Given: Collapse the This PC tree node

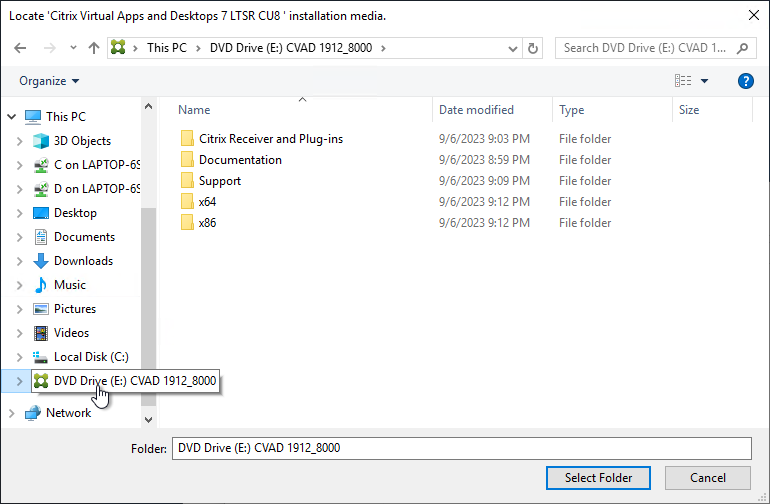Looking at the screenshot, I should (12, 117).
